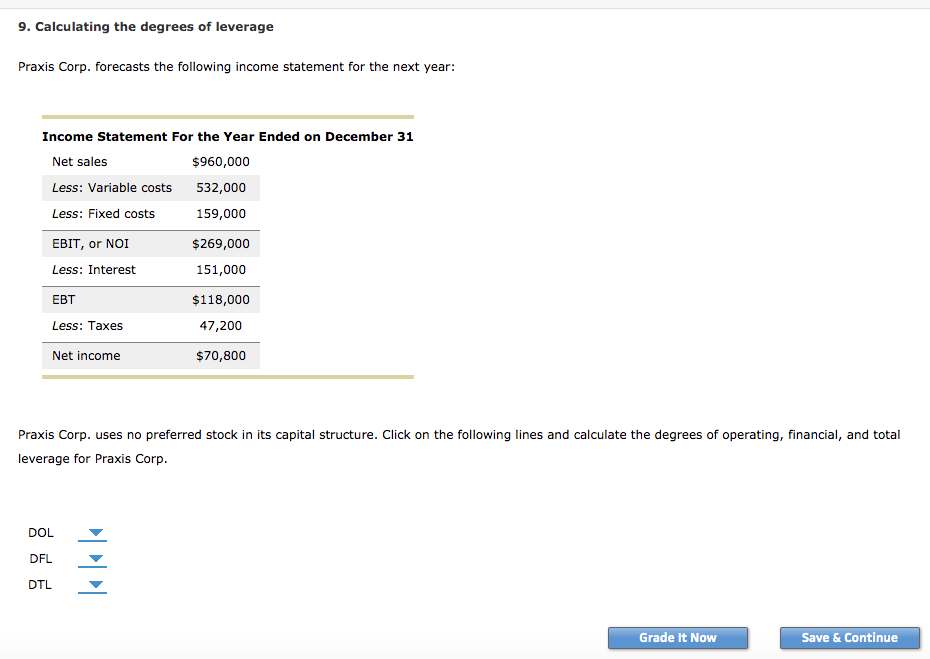Image resolution: width=930 pixels, height=659 pixels.
Task: Open the DFL dropdown
Action: tap(92, 559)
